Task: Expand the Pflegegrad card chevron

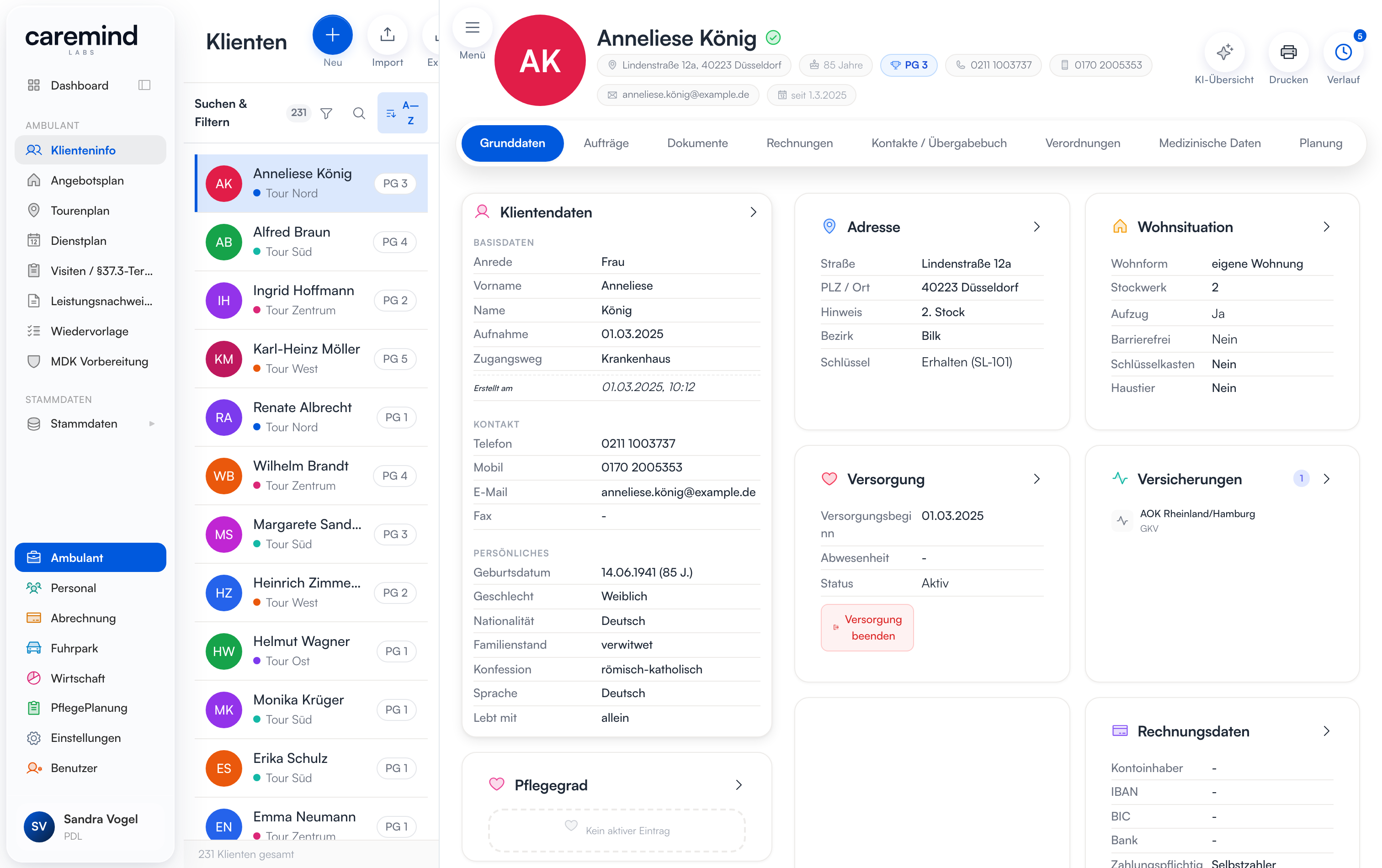Action: (x=739, y=785)
